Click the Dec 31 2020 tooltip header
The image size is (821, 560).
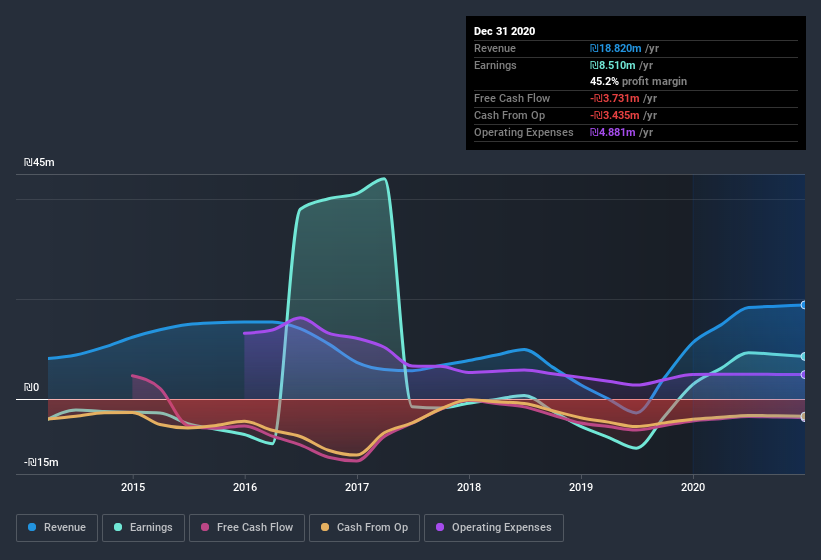pyautogui.click(x=504, y=31)
